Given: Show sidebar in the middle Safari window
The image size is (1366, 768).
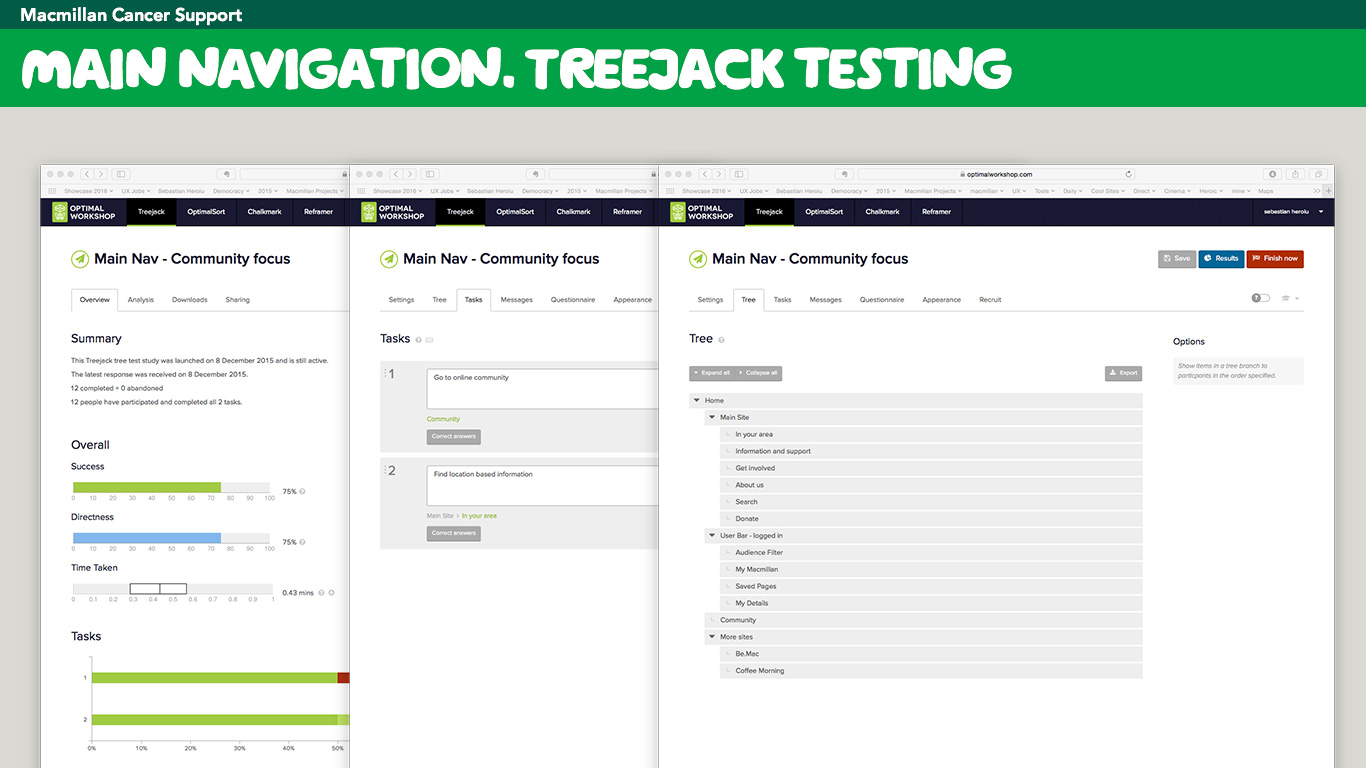Looking at the screenshot, I should point(430,174).
